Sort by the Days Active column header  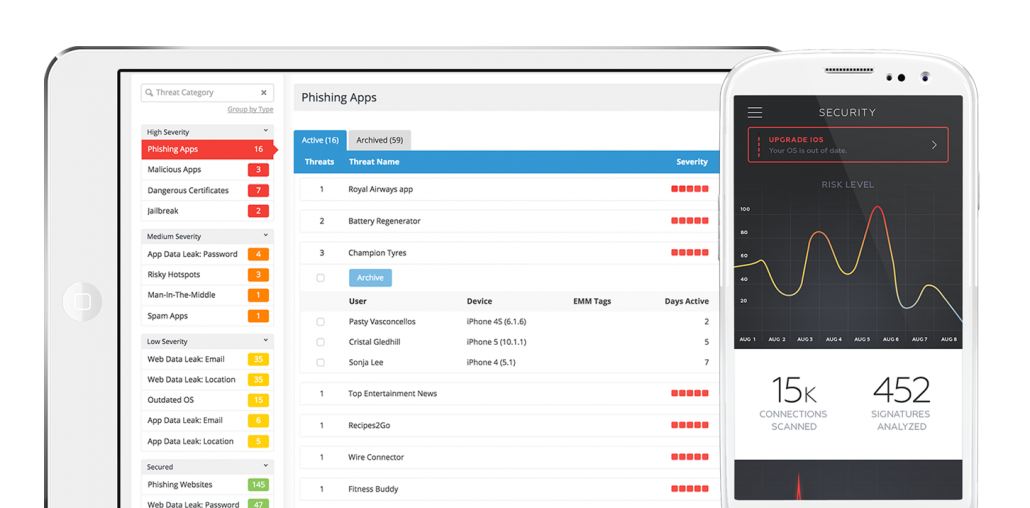coord(686,302)
